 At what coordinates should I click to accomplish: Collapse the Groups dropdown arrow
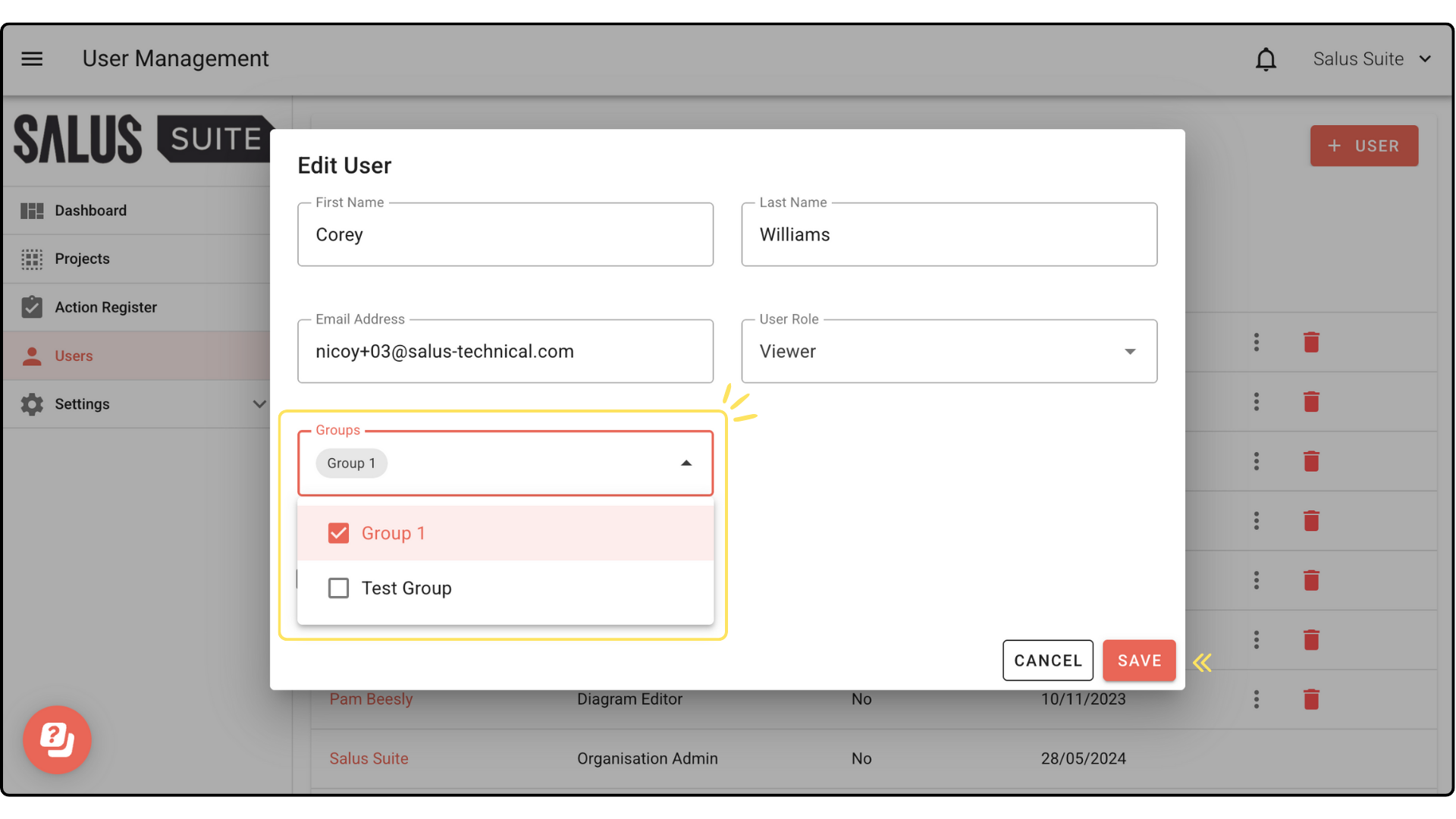[686, 463]
